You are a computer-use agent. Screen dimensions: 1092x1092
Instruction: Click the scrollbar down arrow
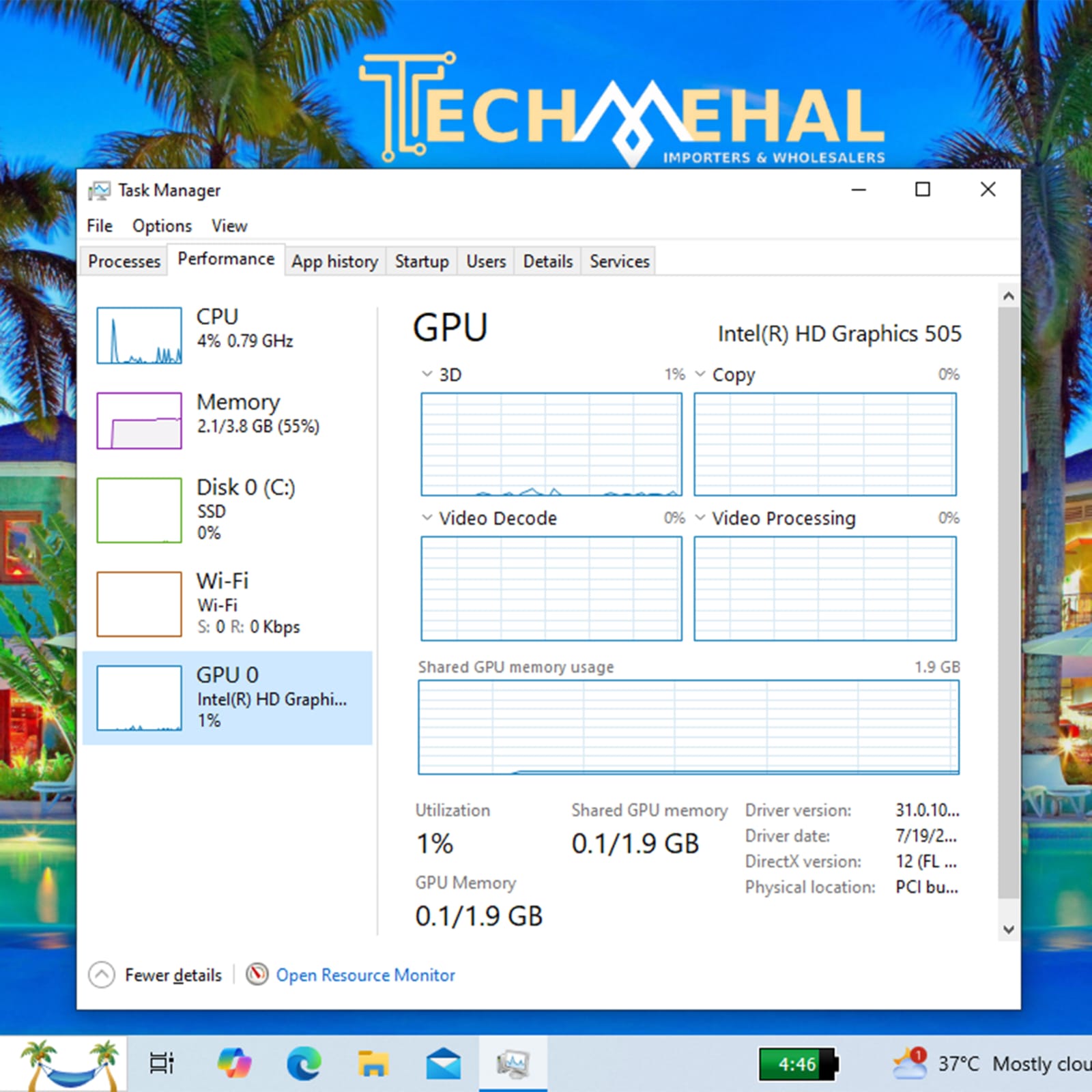pyautogui.click(x=1009, y=930)
